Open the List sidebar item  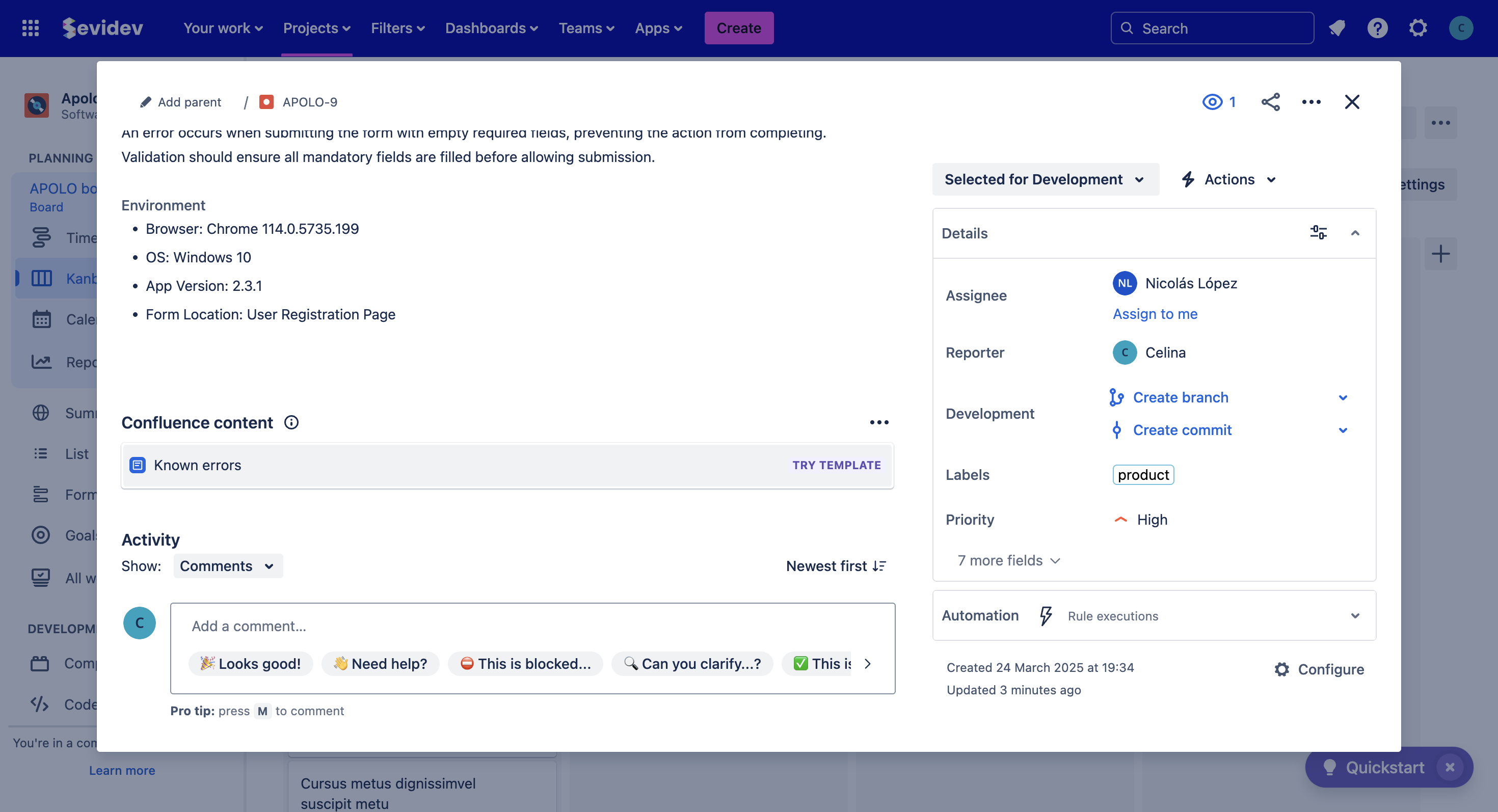click(x=61, y=453)
